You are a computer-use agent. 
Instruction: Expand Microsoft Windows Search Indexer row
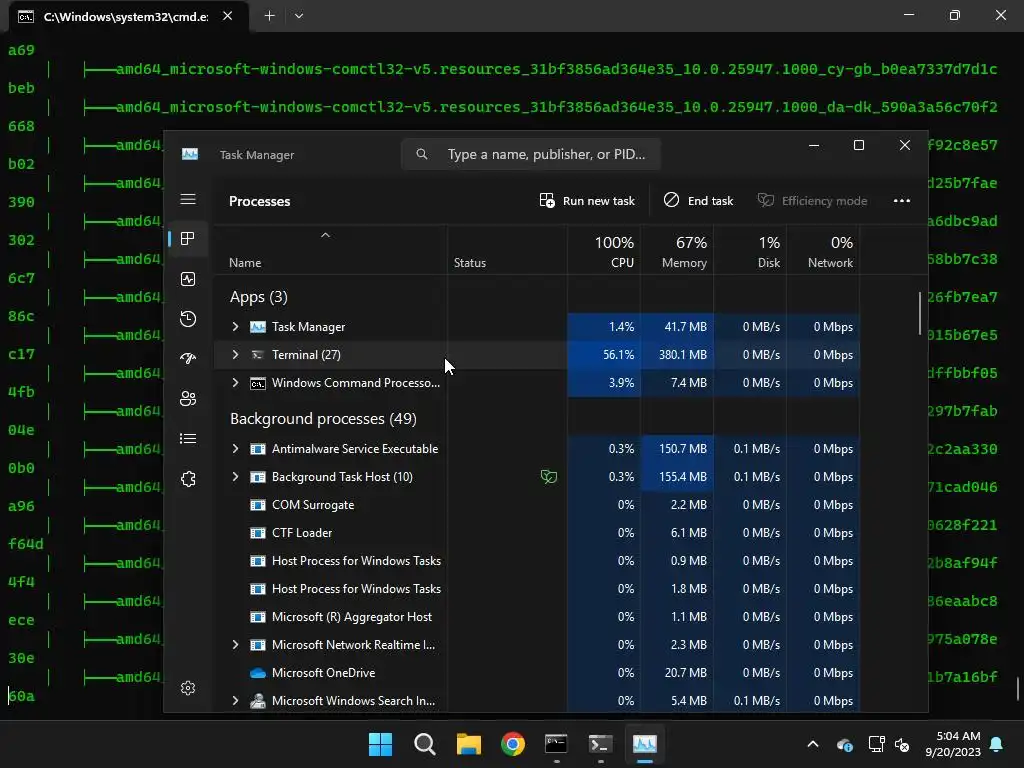pos(235,701)
